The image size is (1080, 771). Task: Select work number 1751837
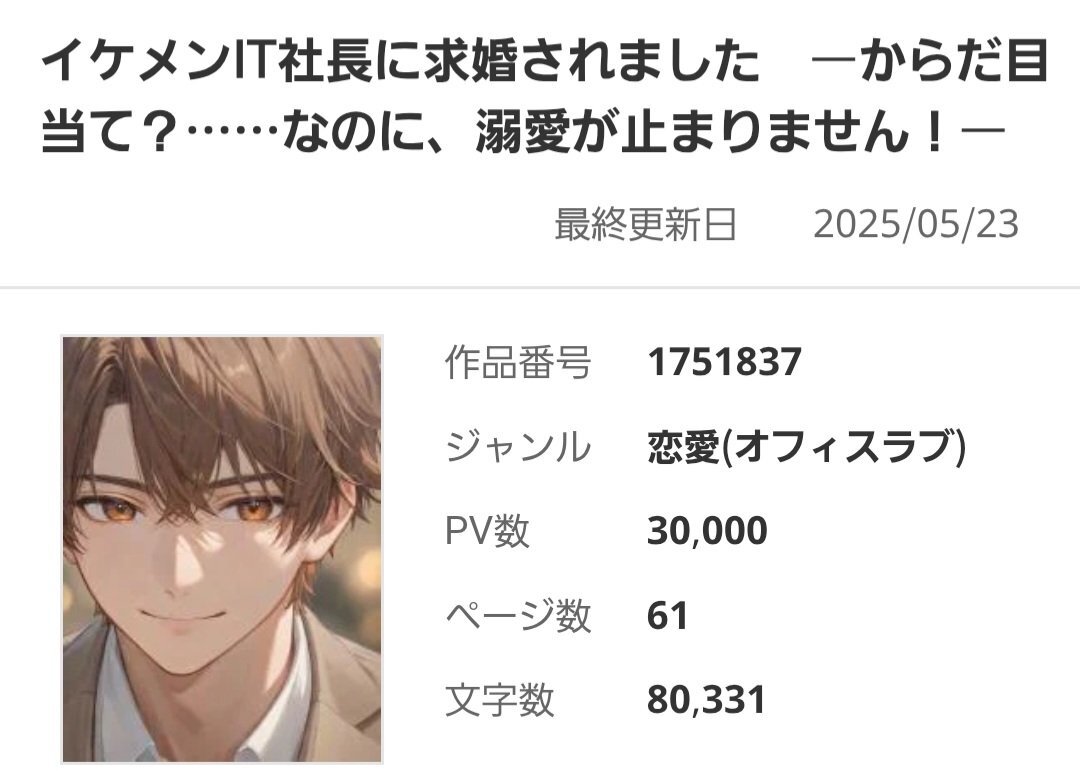pos(724,361)
